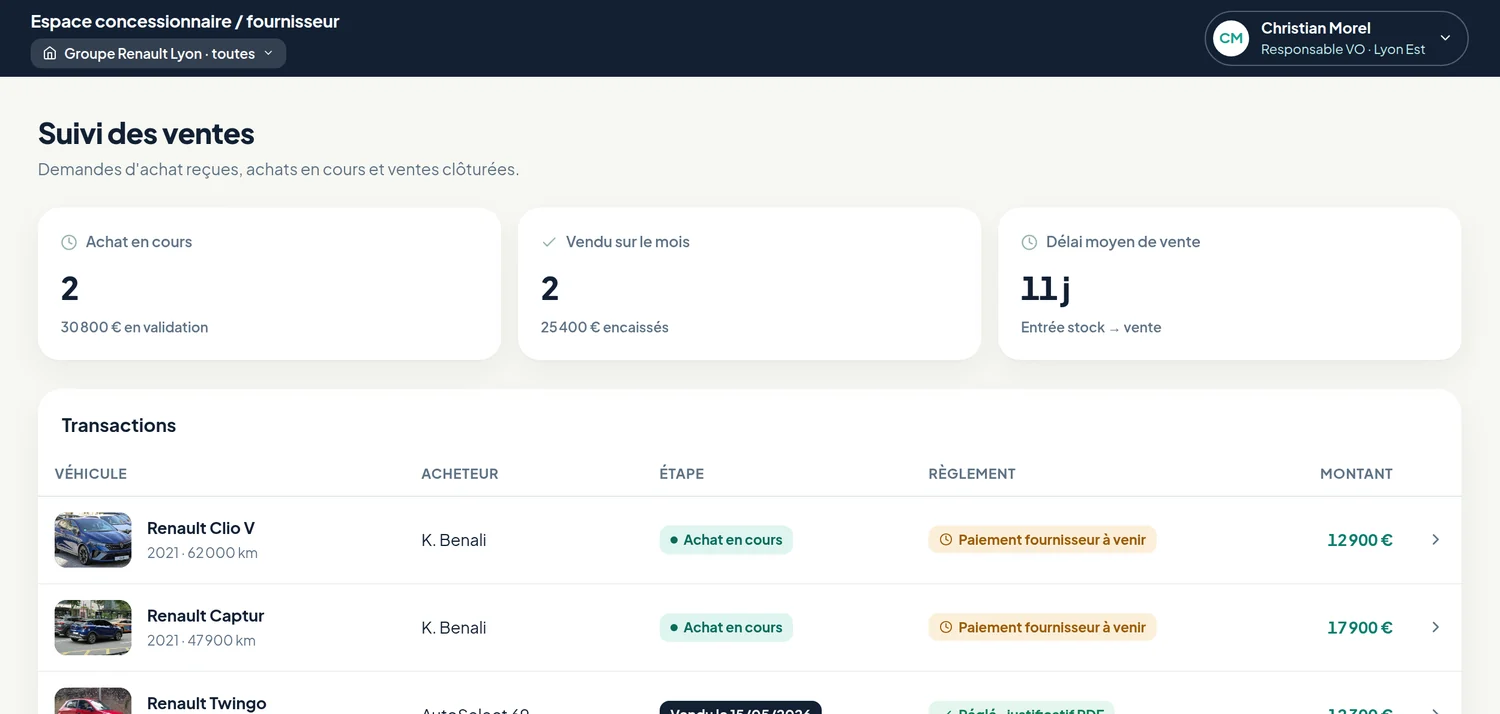Click the 2021 · 47 900 km detail text
This screenshot has width=1500, height=714.
[201, 641]
